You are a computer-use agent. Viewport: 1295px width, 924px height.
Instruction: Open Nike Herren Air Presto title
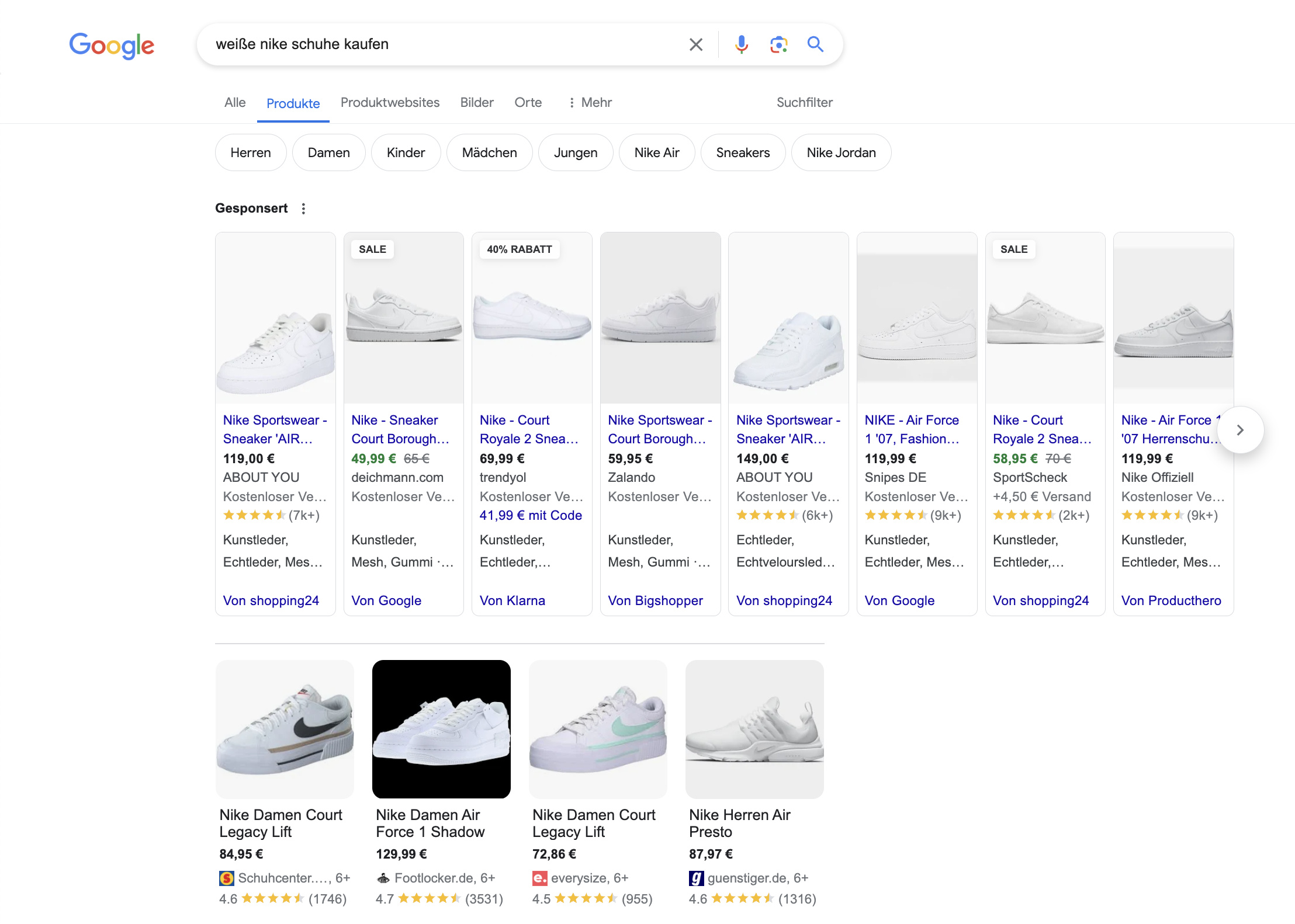(739, 823)
